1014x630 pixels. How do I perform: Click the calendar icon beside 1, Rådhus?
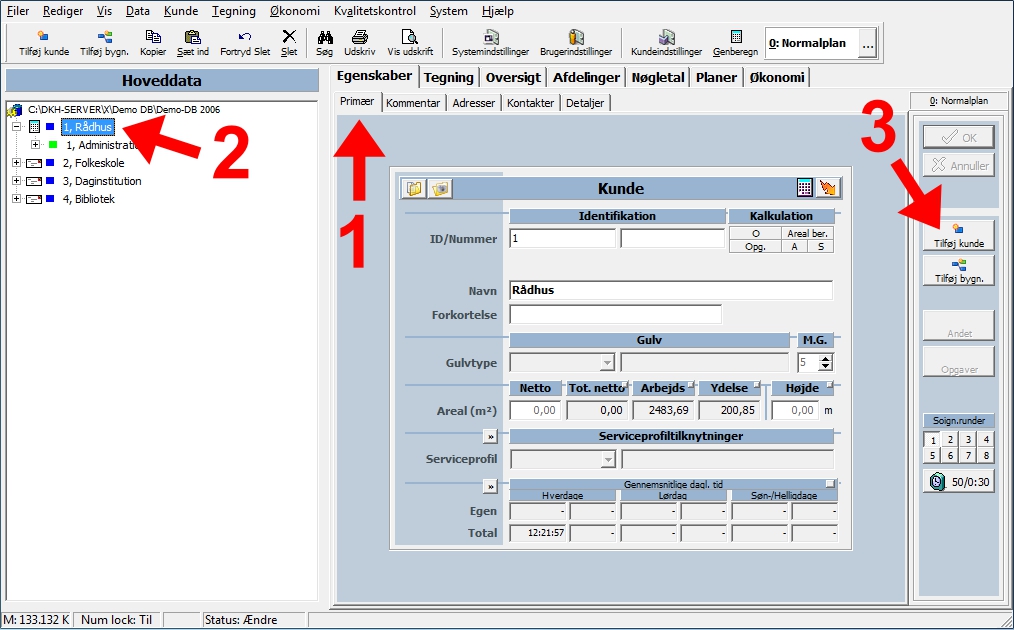click(35, 127)
